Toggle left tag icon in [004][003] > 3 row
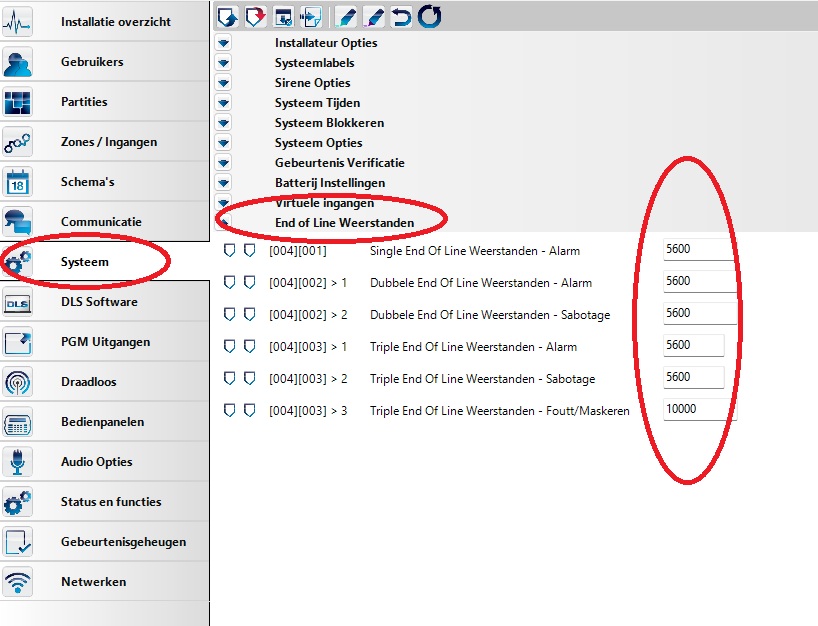This screenshot has height=626, width=818. tap(229, 410)
